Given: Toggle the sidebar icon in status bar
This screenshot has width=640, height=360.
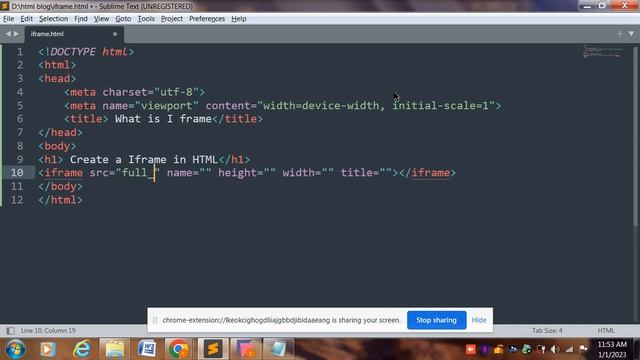Looking at the screenshot, I should (x=11, y=331).
